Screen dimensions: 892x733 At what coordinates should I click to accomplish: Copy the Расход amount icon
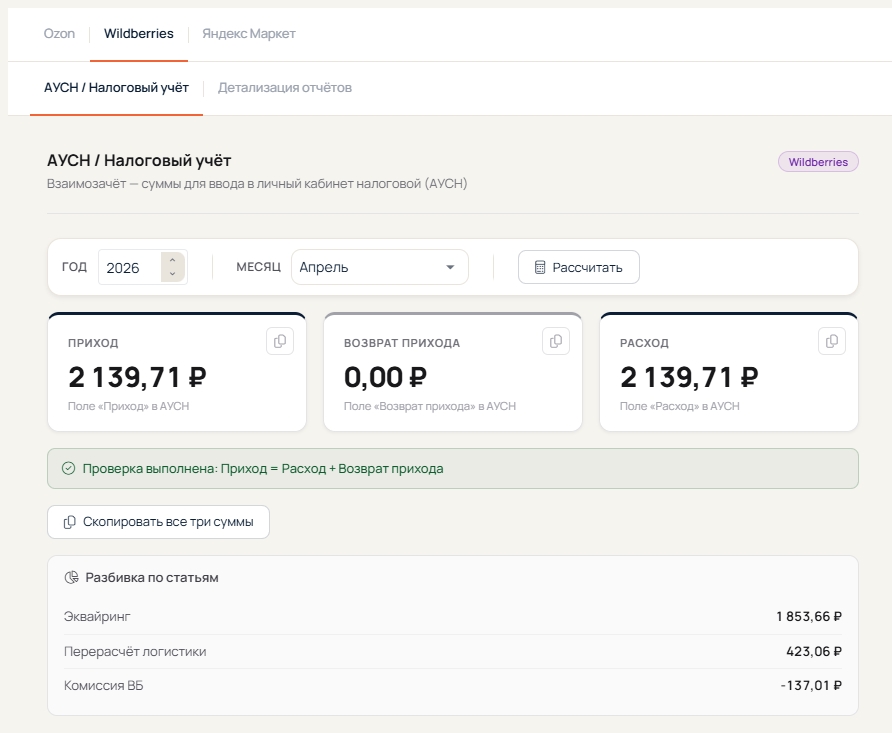pos(832,341)
